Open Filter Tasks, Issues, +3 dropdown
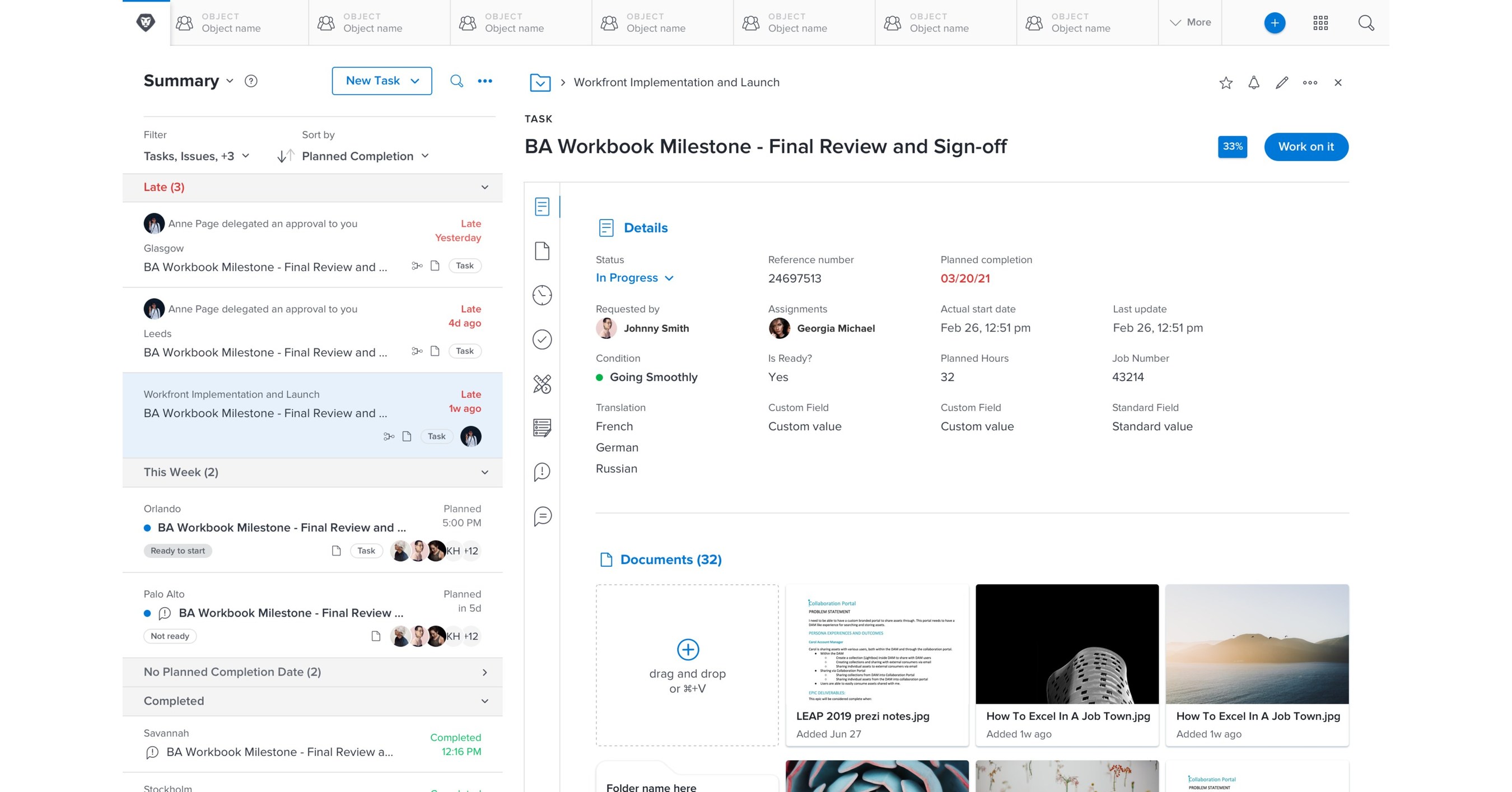This screenshot has width=1512, height=792. click(x=197, y=156)
